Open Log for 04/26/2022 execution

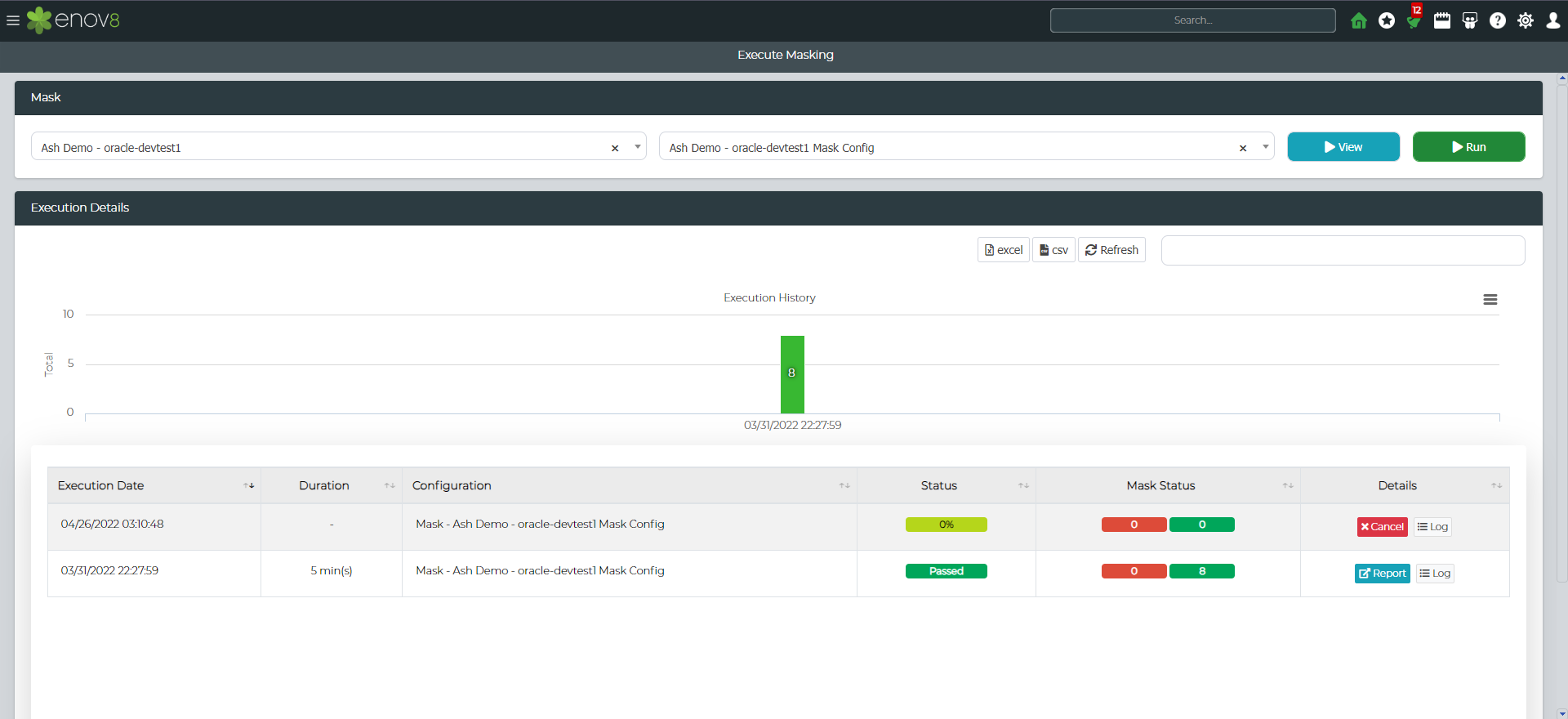(1433, 527)
